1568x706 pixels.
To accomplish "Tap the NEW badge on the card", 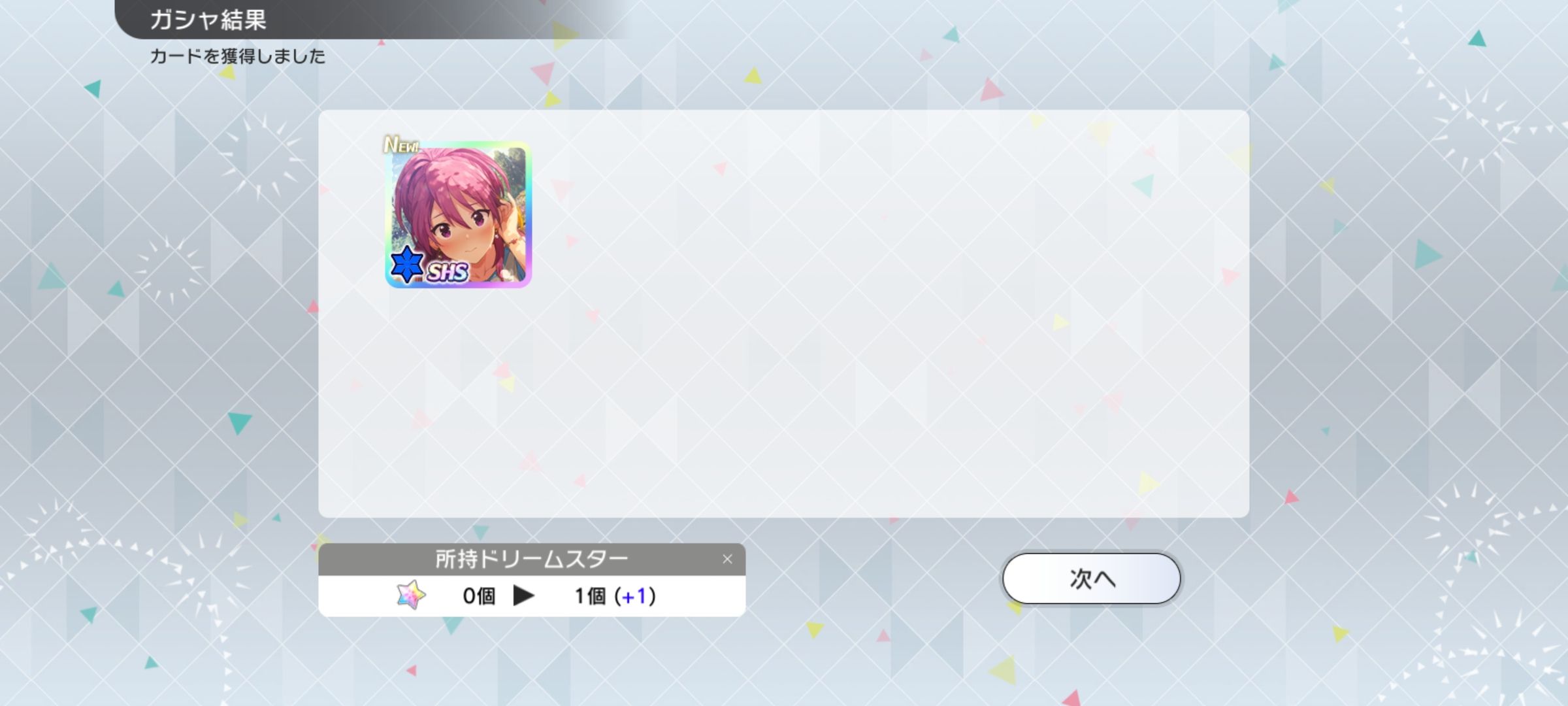I will 401,144.
